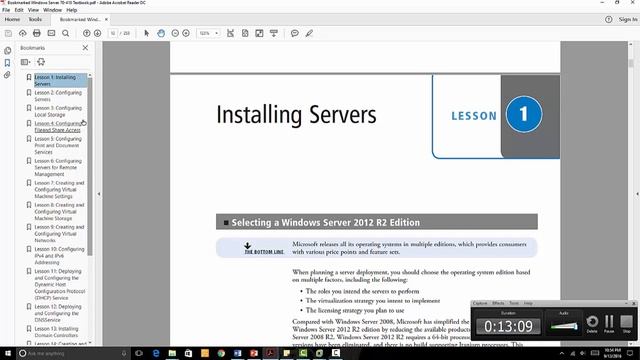Open the View menu

33,10
